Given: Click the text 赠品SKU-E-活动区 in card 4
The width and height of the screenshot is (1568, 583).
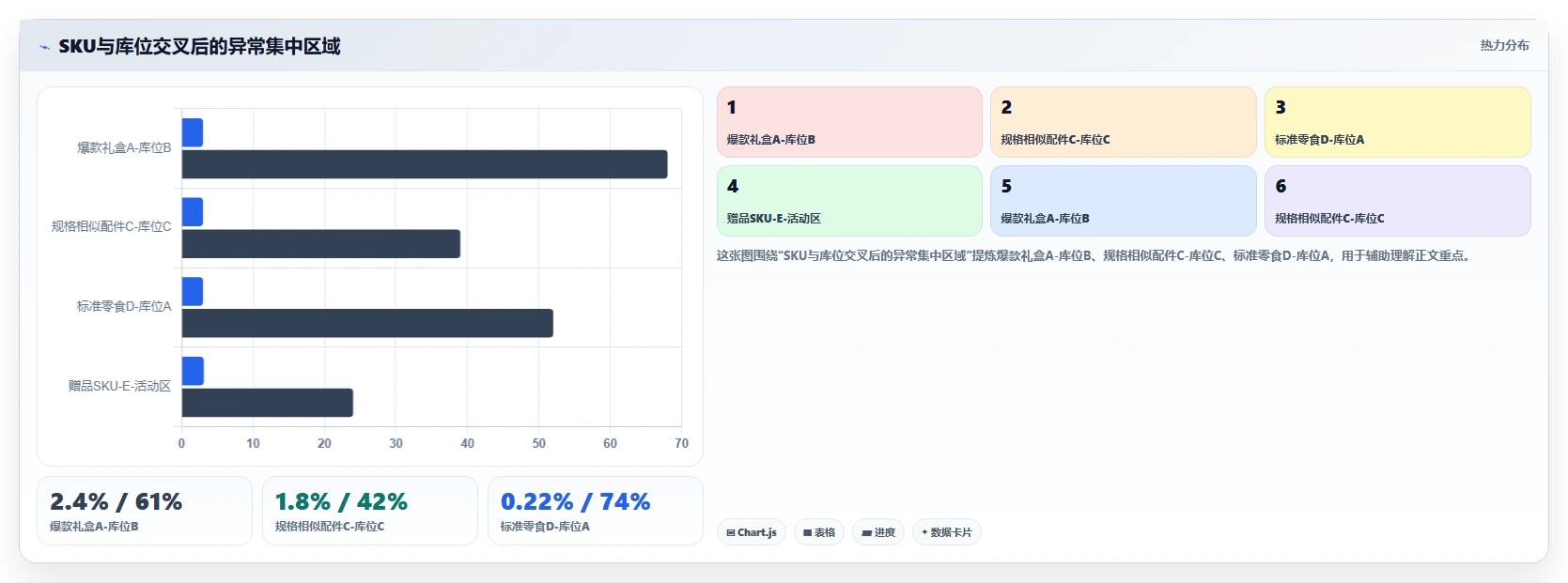Looking at the screenshot, I should (773, 218).
